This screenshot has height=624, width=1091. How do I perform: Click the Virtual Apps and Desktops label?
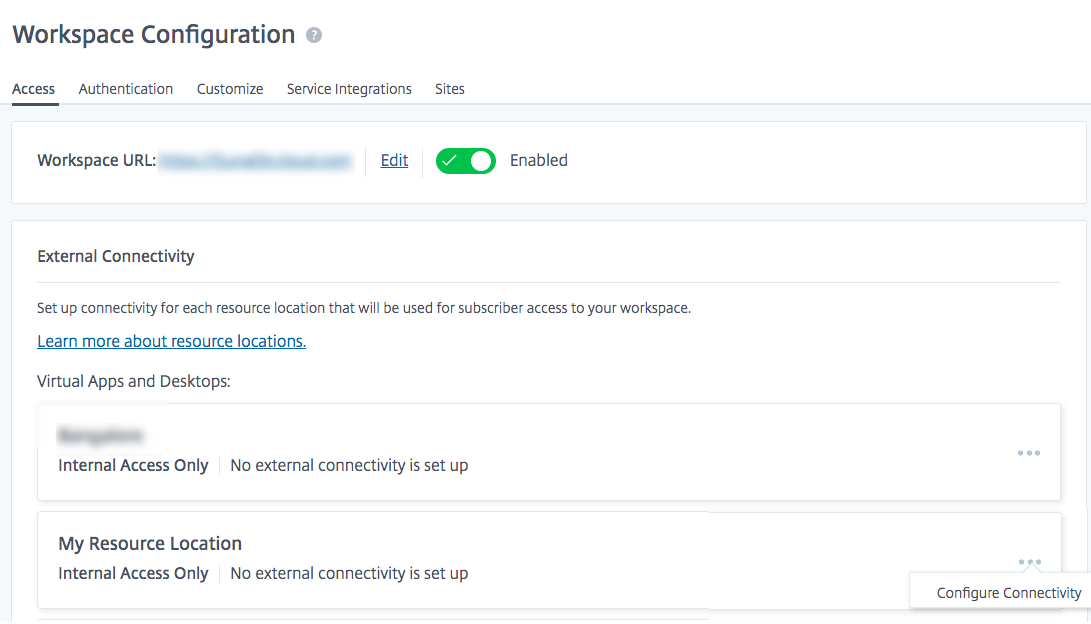click(134, 381)
